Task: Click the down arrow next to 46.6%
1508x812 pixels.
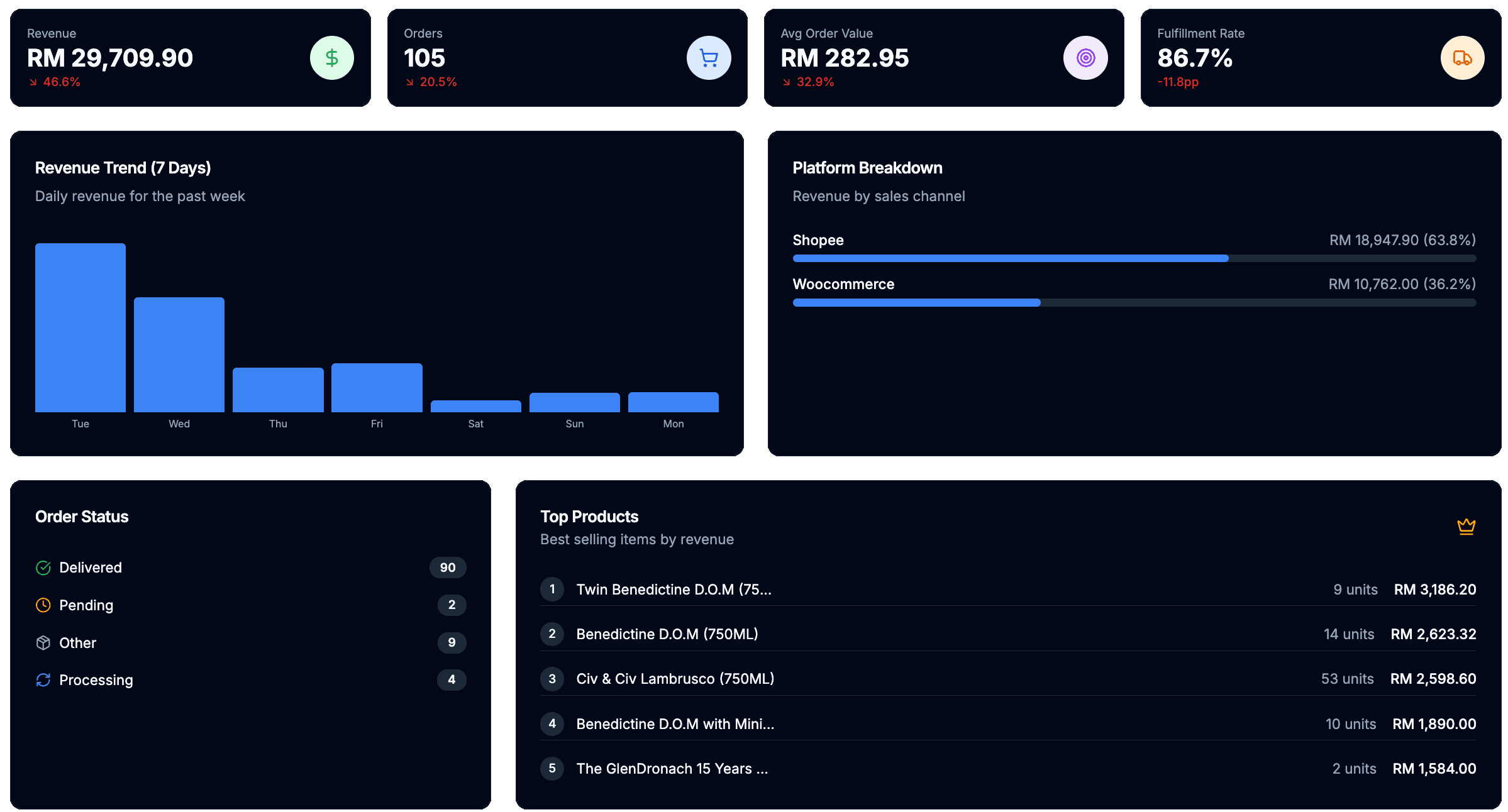Action: click(33, 82)
